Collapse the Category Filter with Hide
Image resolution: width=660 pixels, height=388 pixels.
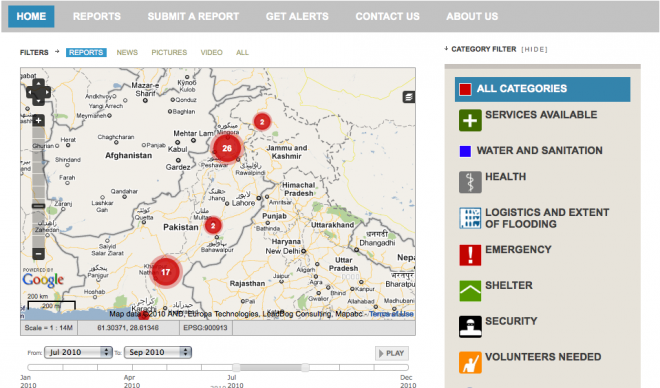pos(534,50)
